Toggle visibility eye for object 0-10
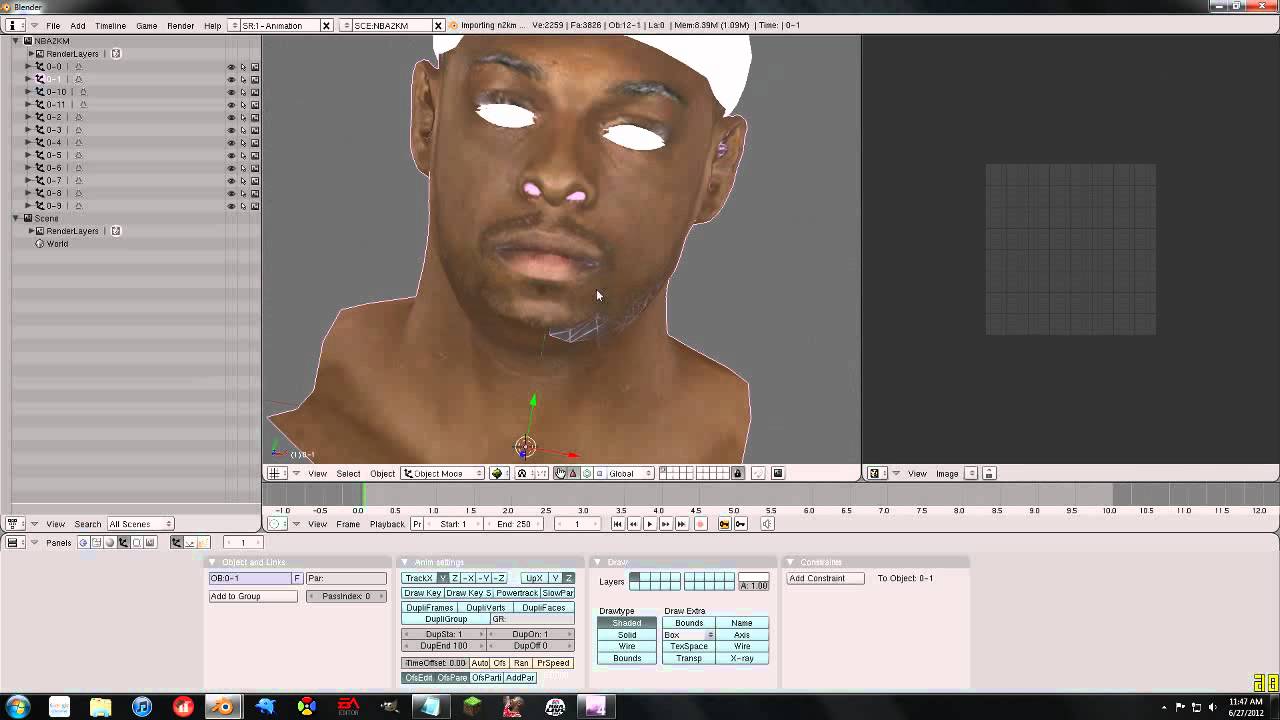The width and height of the screenshot is (1280, 720). point(231,92)
